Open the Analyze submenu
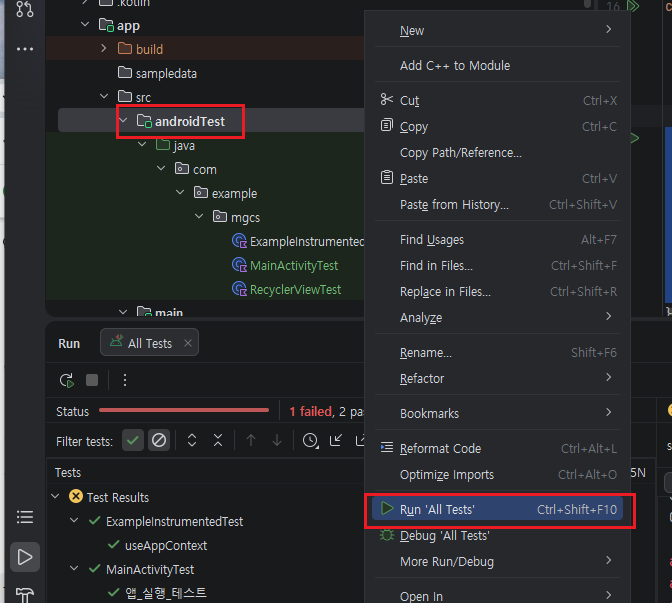 [497, 318]
